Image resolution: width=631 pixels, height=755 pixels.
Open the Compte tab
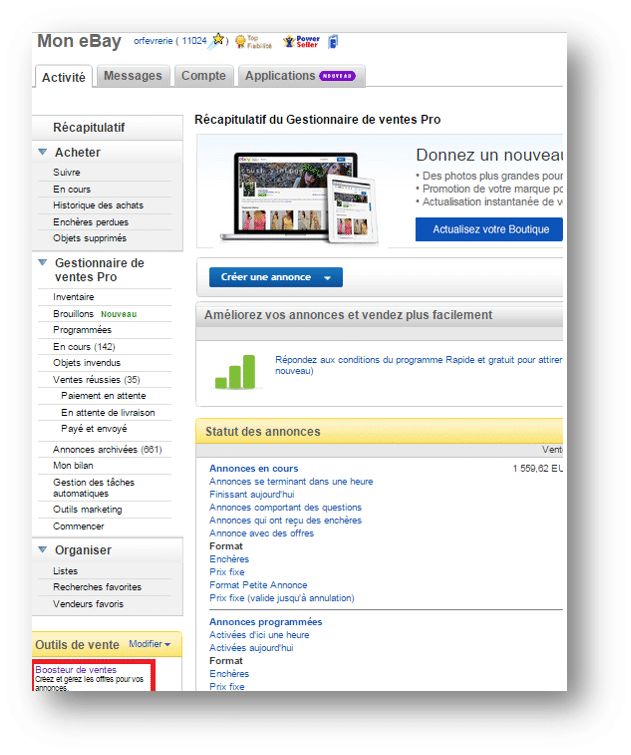click(x=203, y=76)
